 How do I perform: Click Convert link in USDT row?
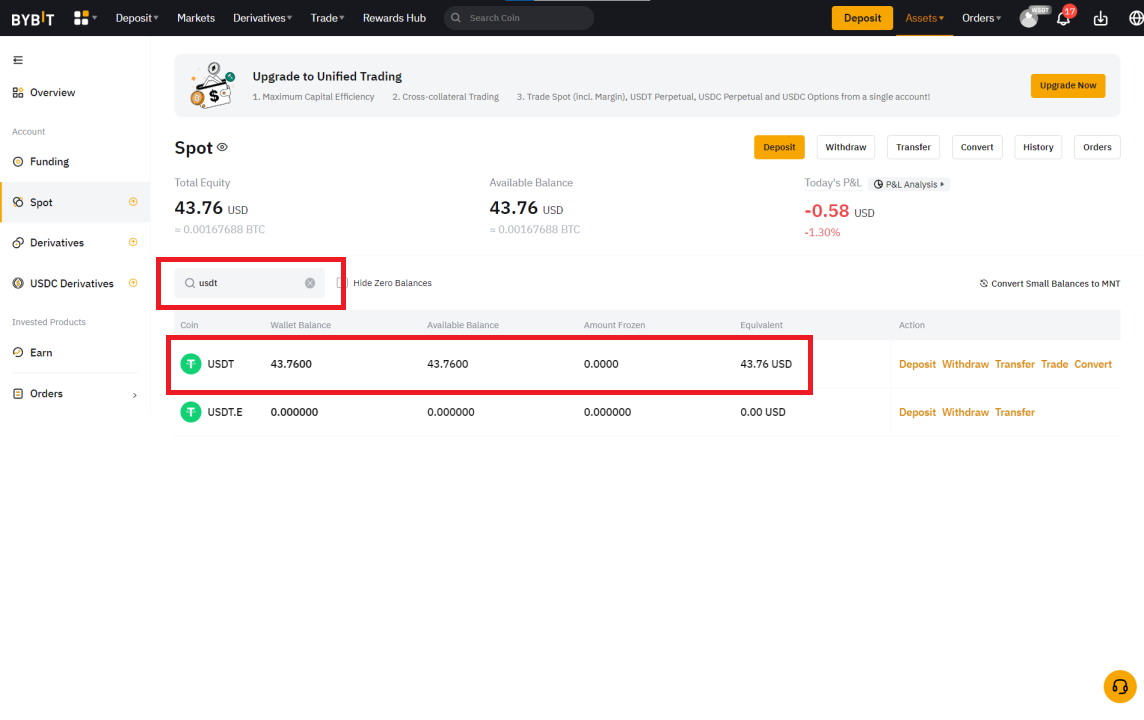click(x=1093, y=364)
